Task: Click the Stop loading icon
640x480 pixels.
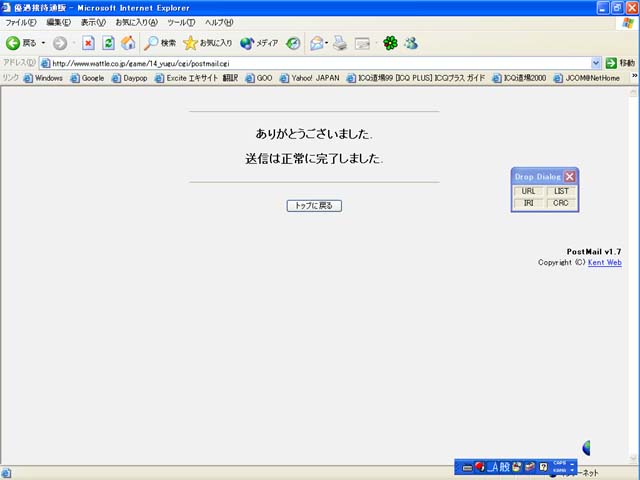Action: point(88,43)
